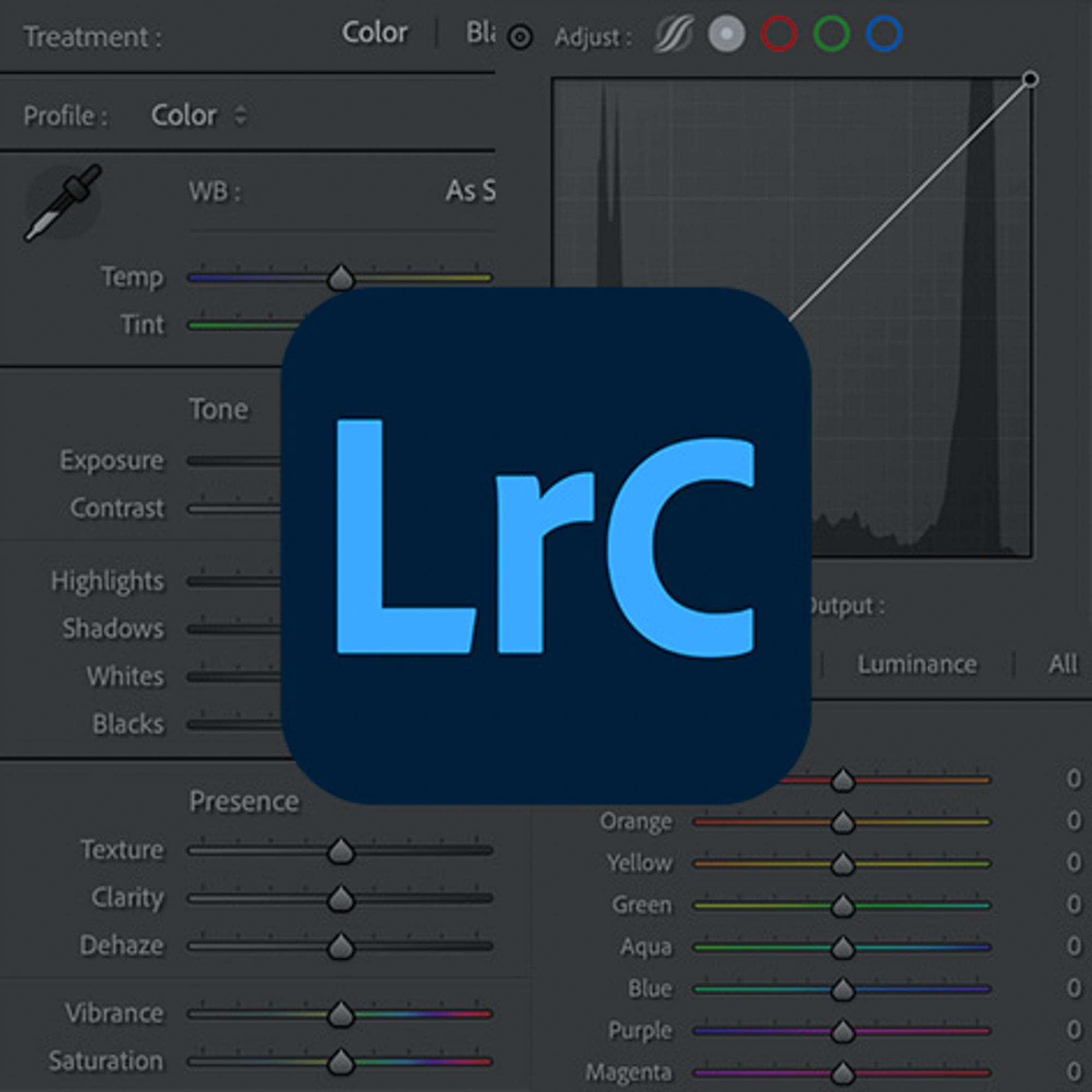Click the Adjust label
This screenshot has width=1092, height=1092.
point(593,37)
